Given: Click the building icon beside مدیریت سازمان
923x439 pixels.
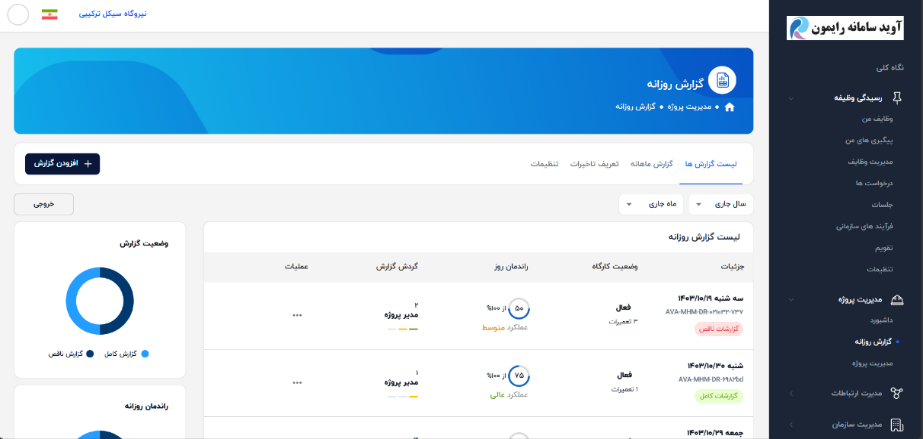Looking at the screenshot, I should pos(897,424).
